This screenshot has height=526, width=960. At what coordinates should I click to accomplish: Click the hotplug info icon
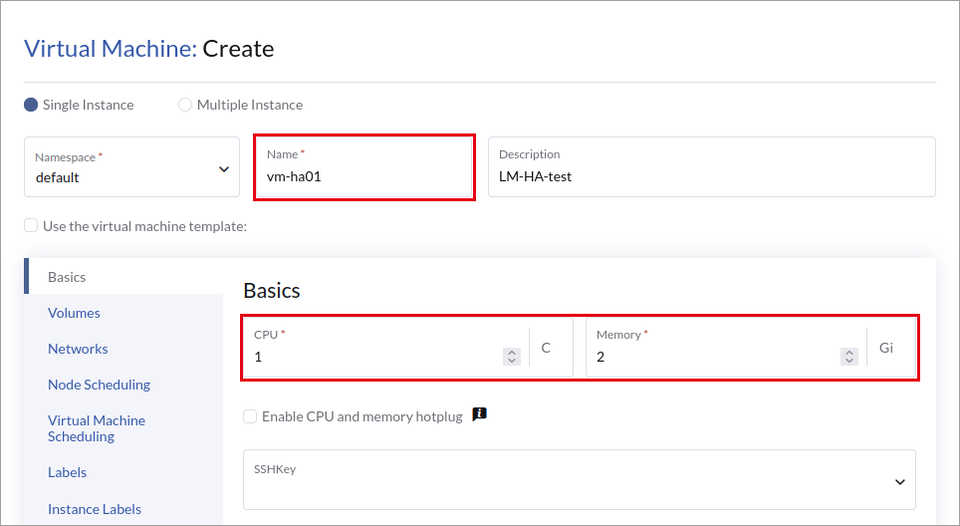[479, 415]
